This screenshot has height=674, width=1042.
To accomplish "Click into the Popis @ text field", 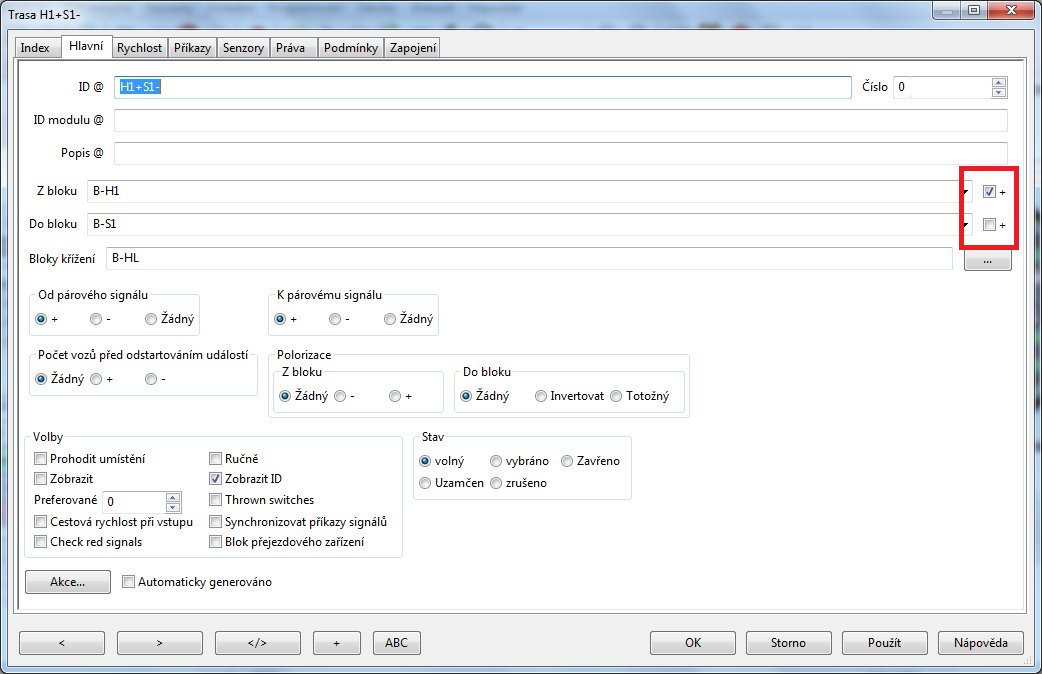I will tap(560, 154).
